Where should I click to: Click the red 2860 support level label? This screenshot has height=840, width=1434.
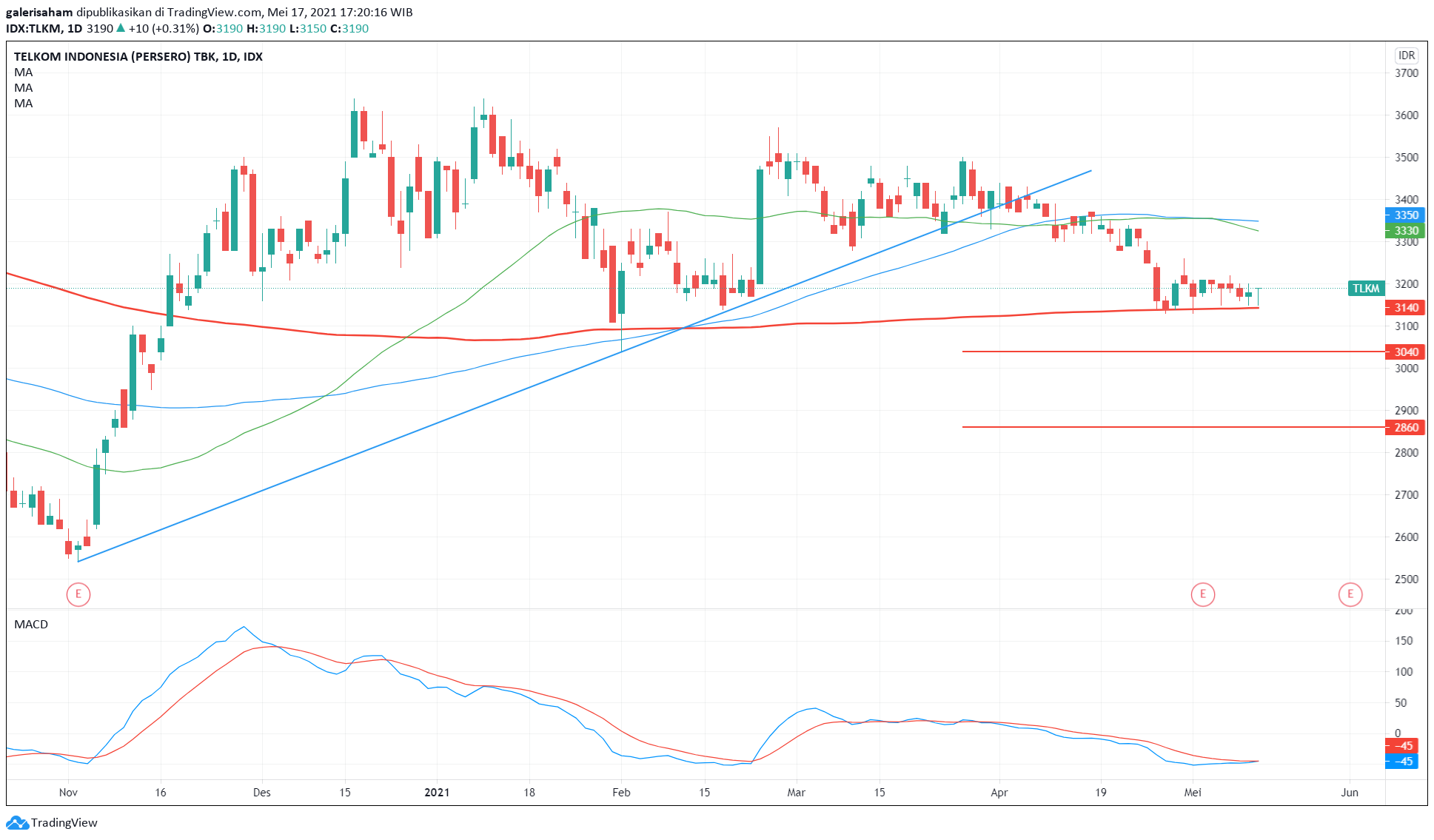(1406, 428)
